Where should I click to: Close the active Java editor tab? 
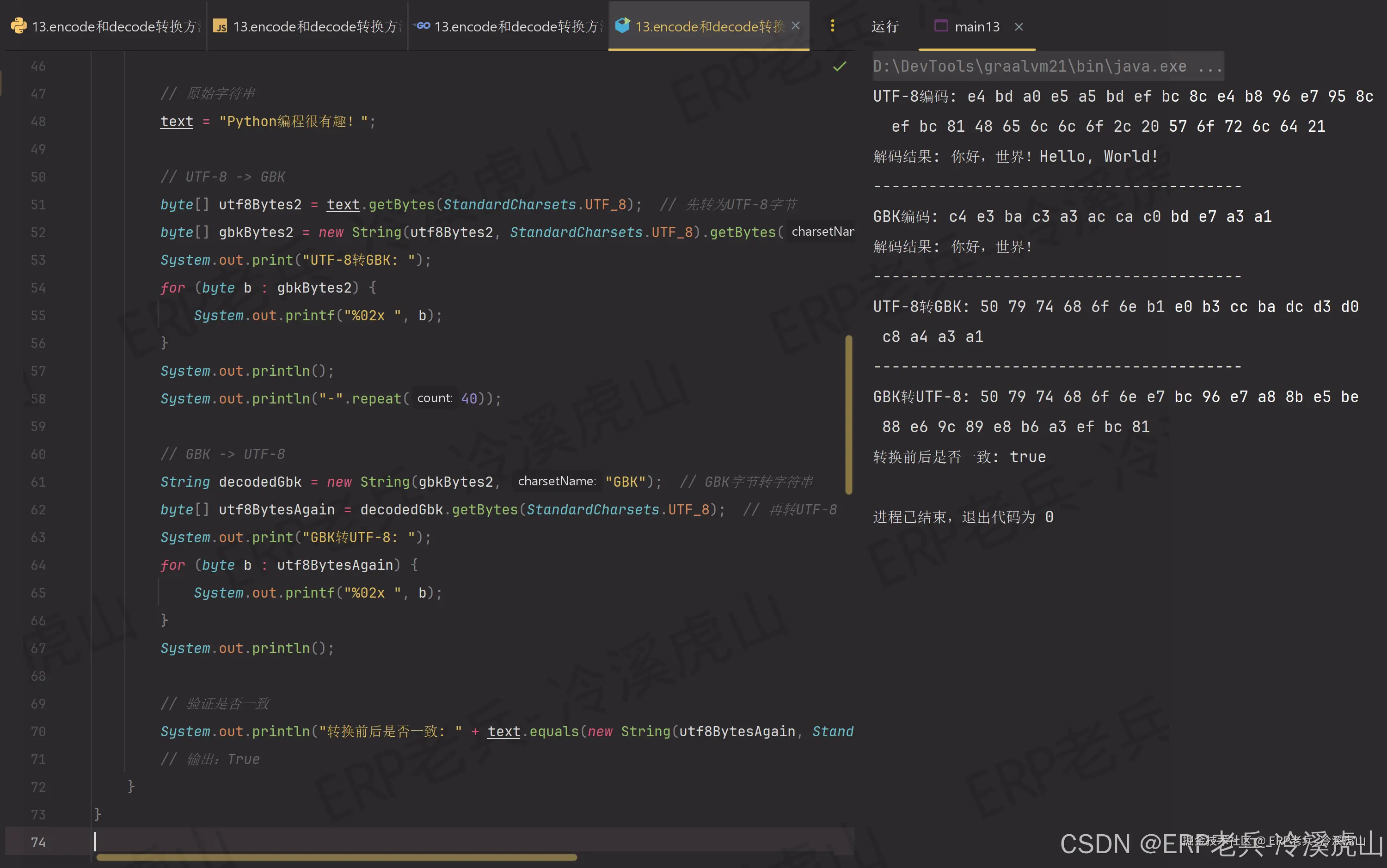pyautogui.click(x=796, y=26)
